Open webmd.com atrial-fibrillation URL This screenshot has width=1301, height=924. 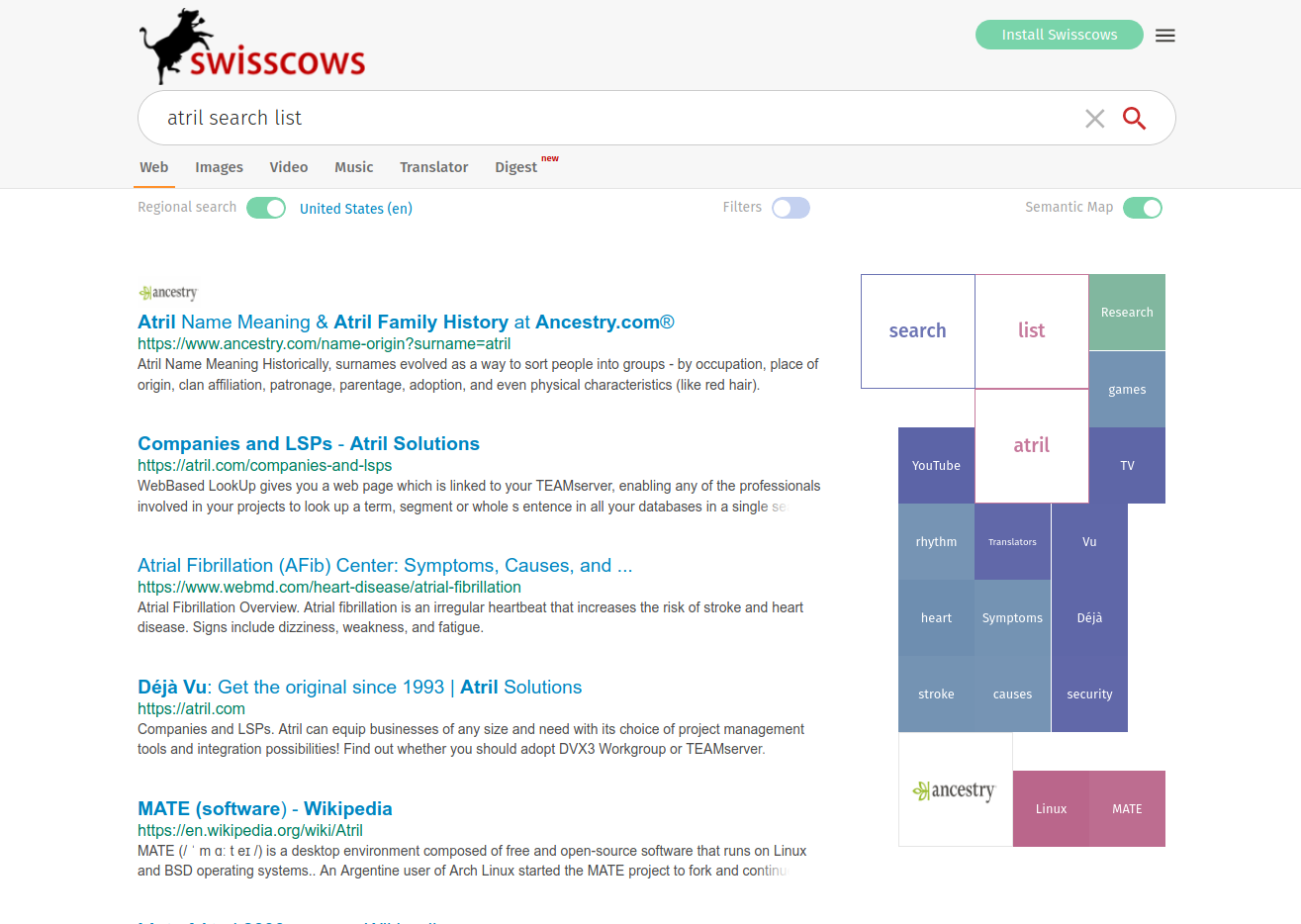click(329, 588)
